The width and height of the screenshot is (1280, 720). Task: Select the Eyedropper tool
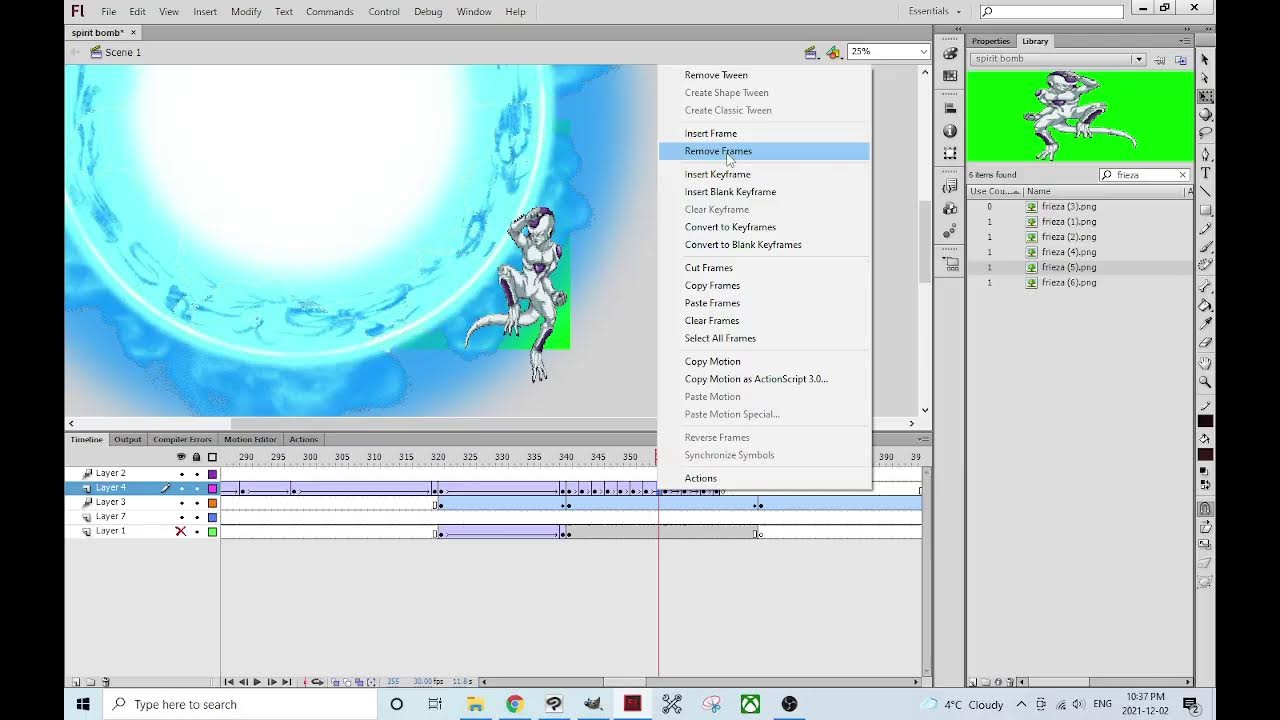coord(1205,323)
